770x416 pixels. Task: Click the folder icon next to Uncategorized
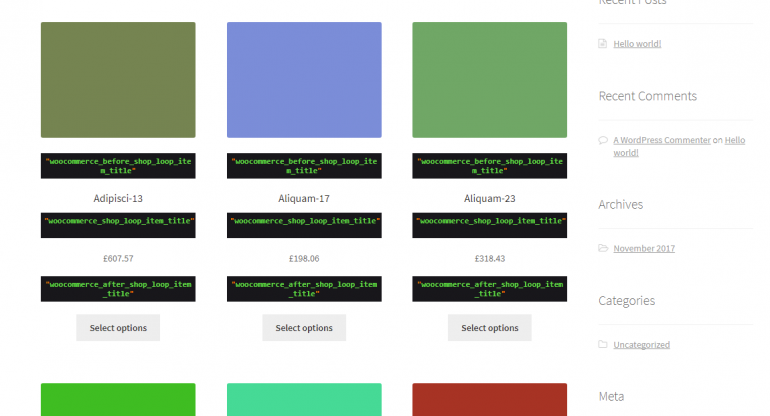pos(602,345)
